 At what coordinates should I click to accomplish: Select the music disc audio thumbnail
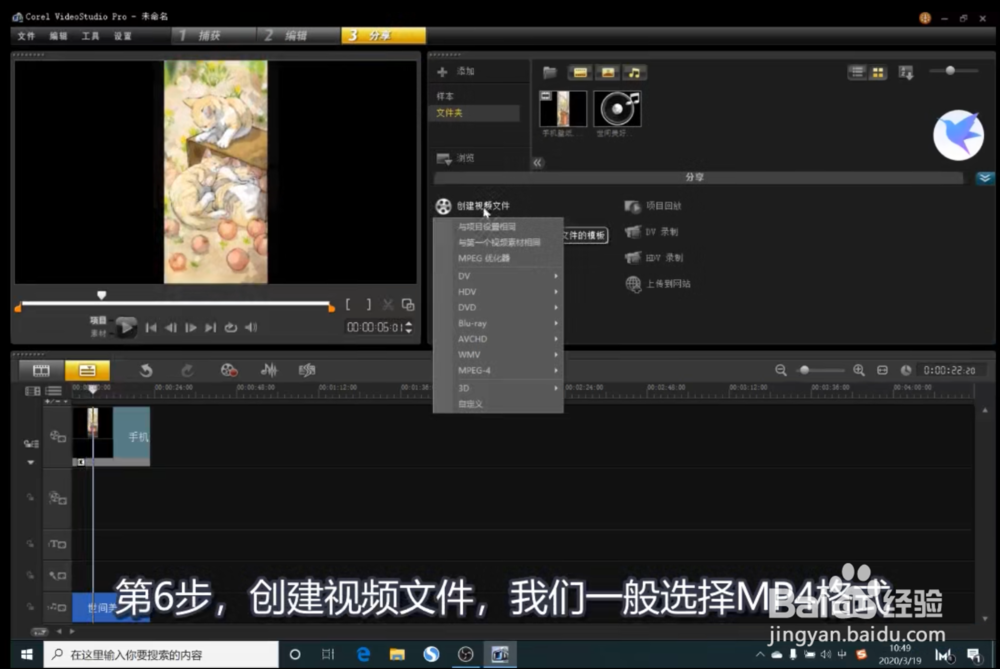pyautogui.click(x=617, y=109)
